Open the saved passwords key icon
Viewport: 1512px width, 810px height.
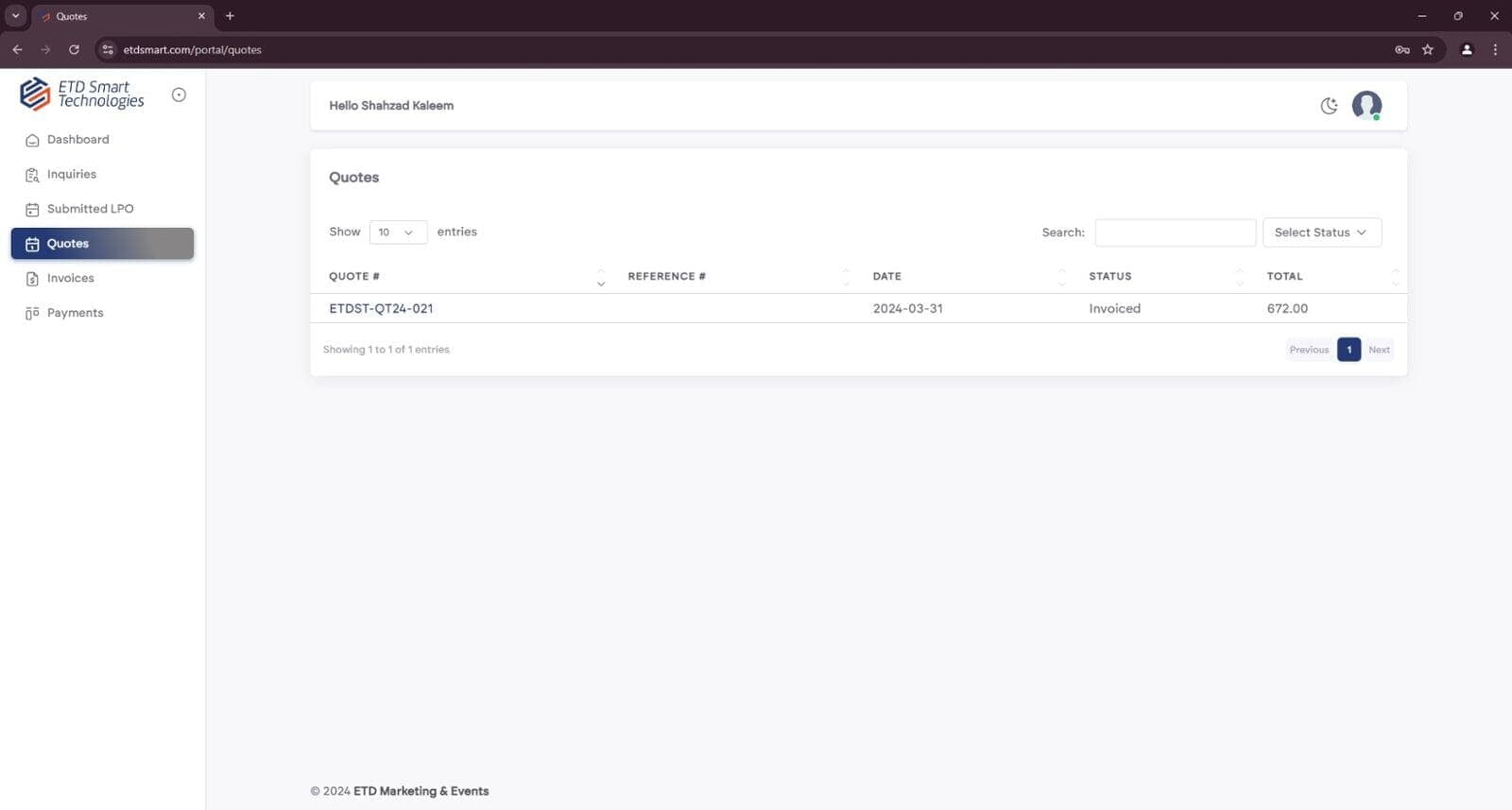coord(1402,50)
